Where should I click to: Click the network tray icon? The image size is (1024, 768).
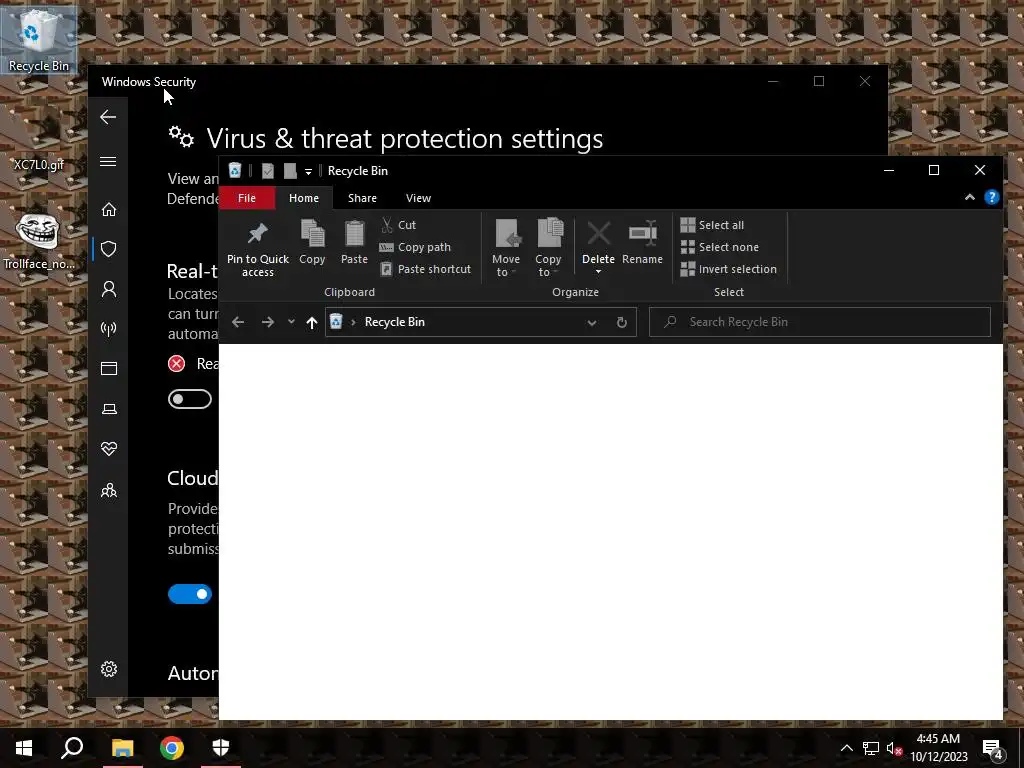871,748
